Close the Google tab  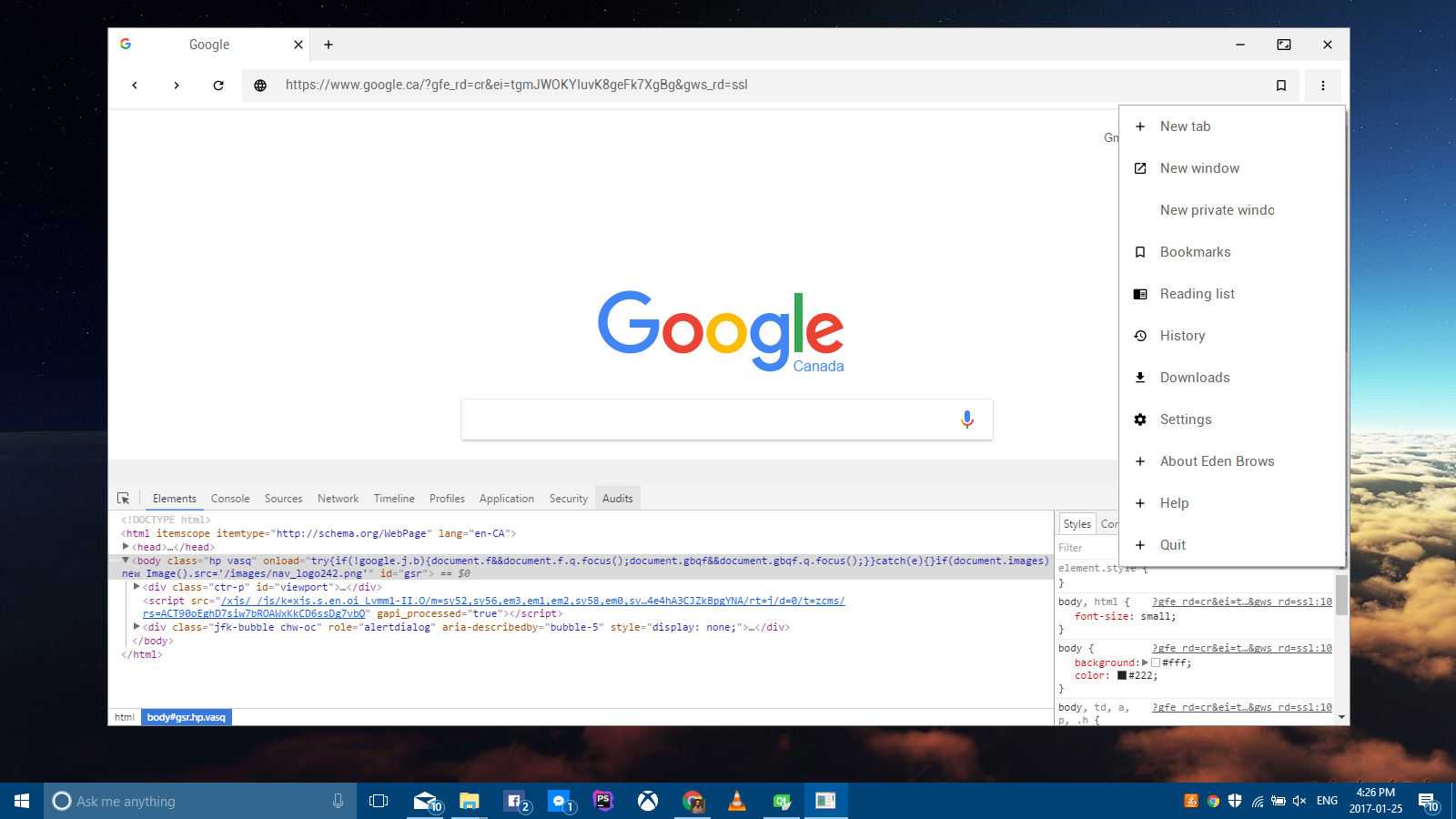298,45
